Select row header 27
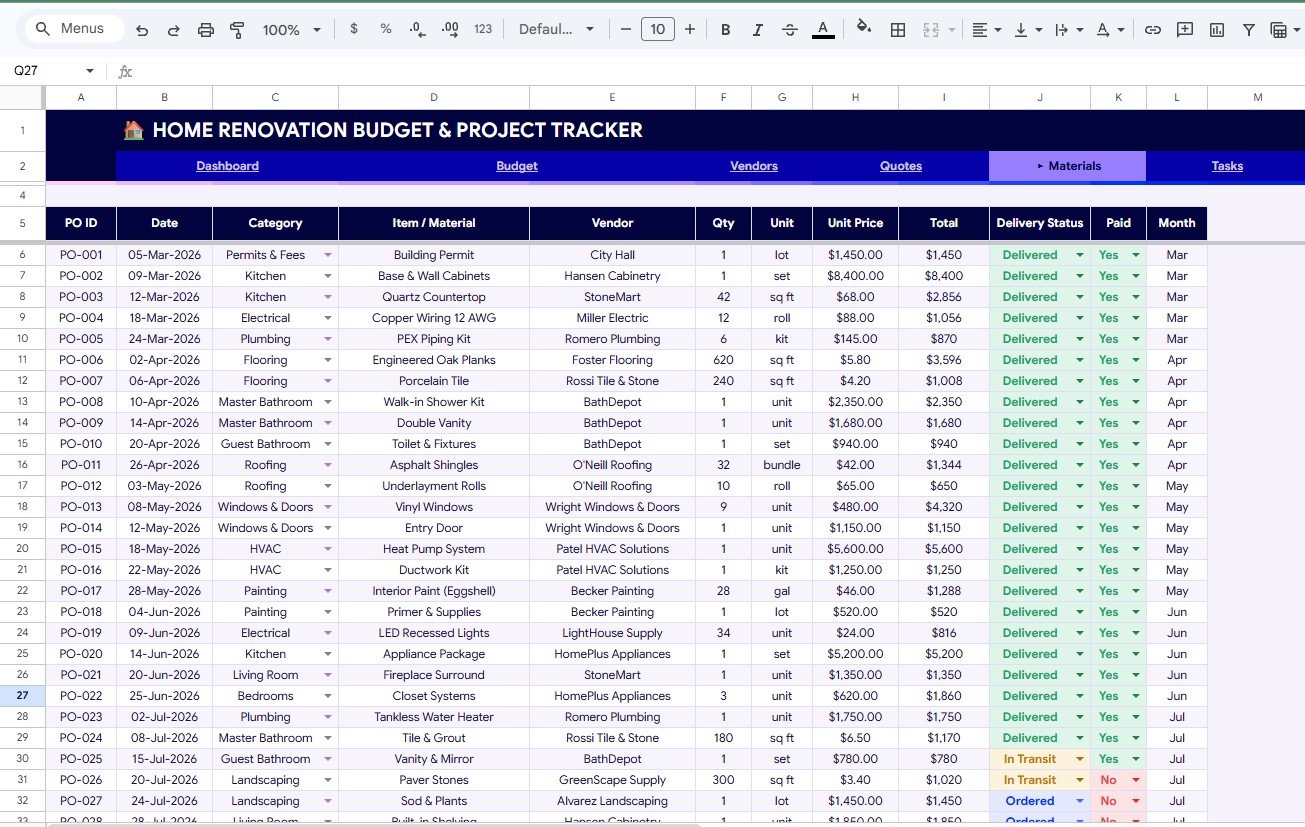This screenshot has height=827, width=1305. point(22,696)
